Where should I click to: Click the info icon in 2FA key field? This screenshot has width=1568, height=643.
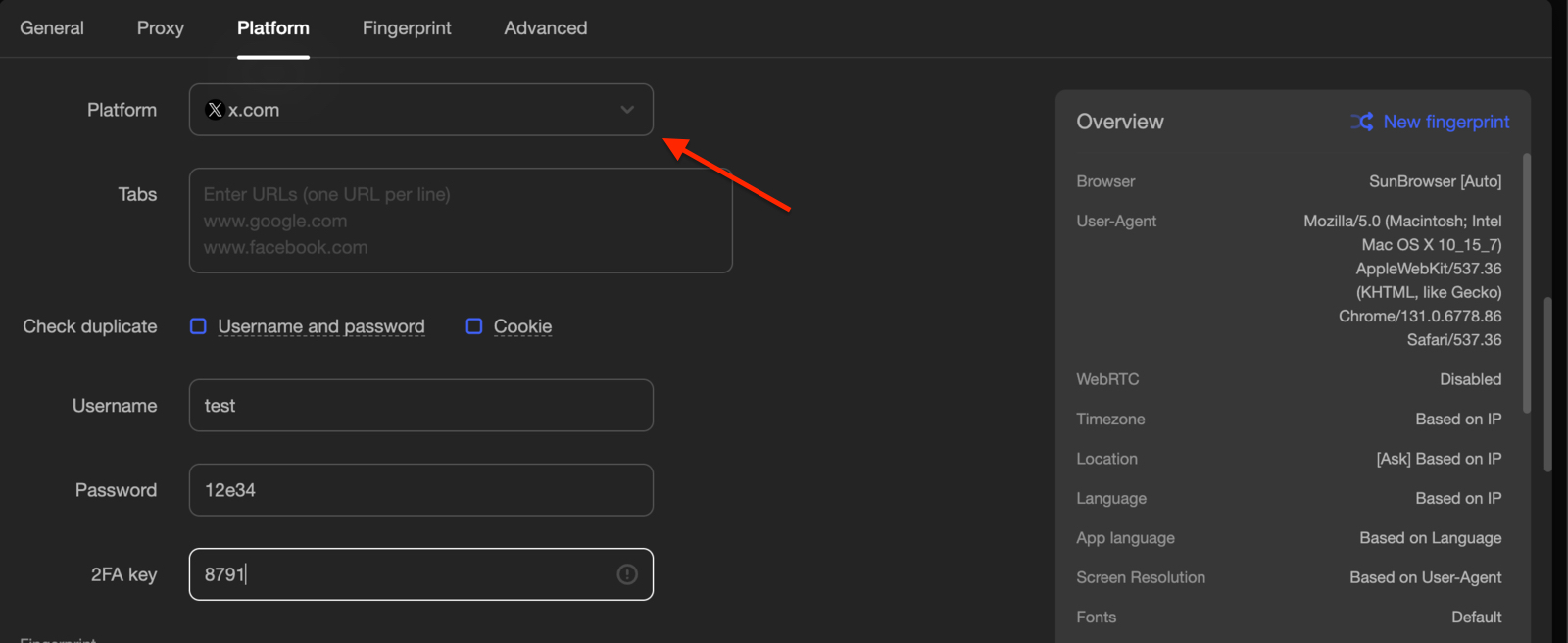pos(627,574)
